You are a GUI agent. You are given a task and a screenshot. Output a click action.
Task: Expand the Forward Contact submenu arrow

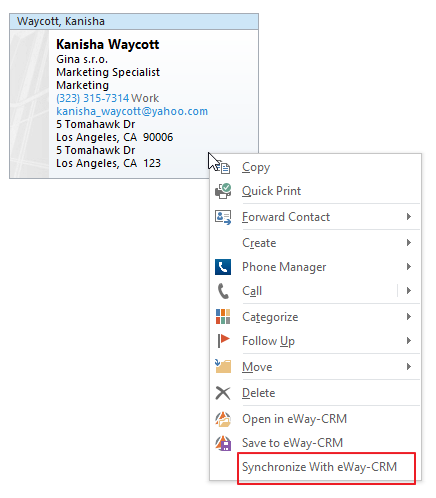(x=409, y=217)
